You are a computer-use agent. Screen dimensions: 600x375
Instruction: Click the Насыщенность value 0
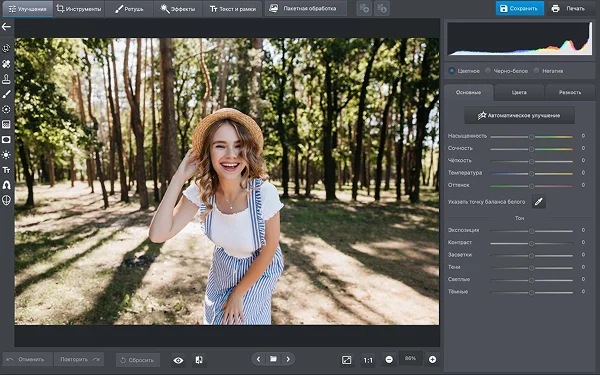tap(583, 136)
